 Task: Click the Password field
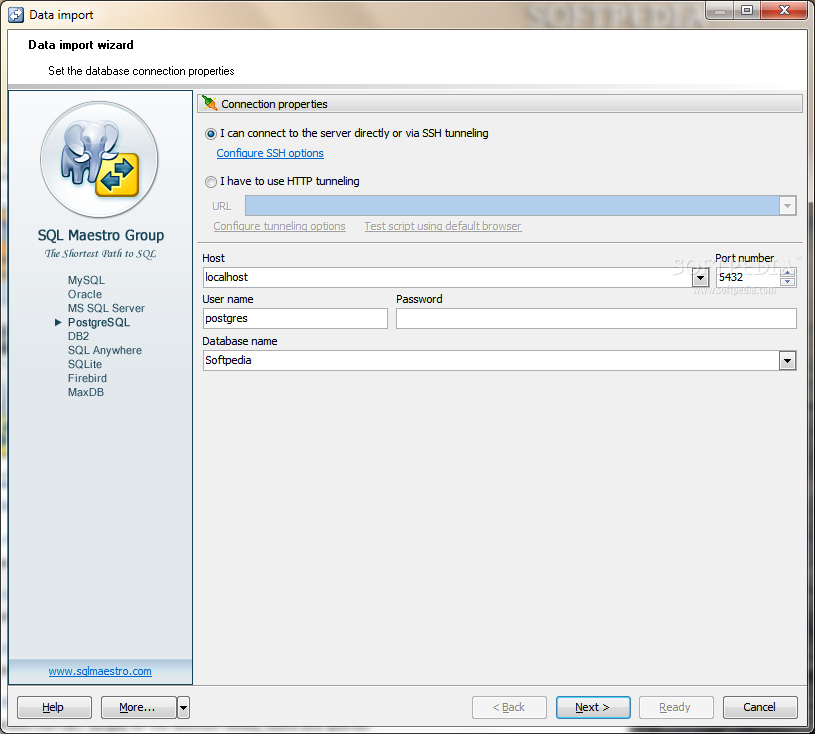click(596, 319)
